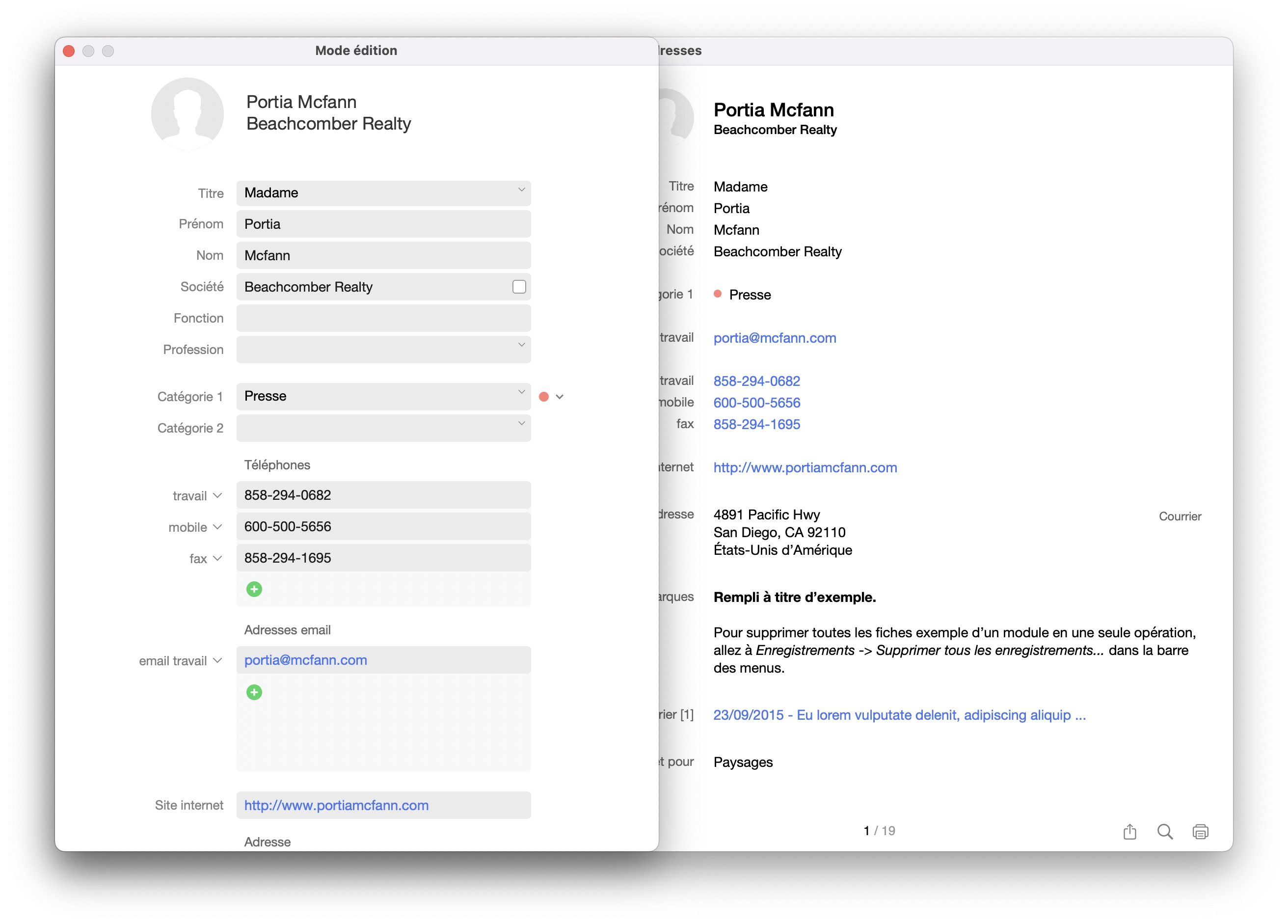Open the 23/09/2015 courrier entry link

pos(899,715)
